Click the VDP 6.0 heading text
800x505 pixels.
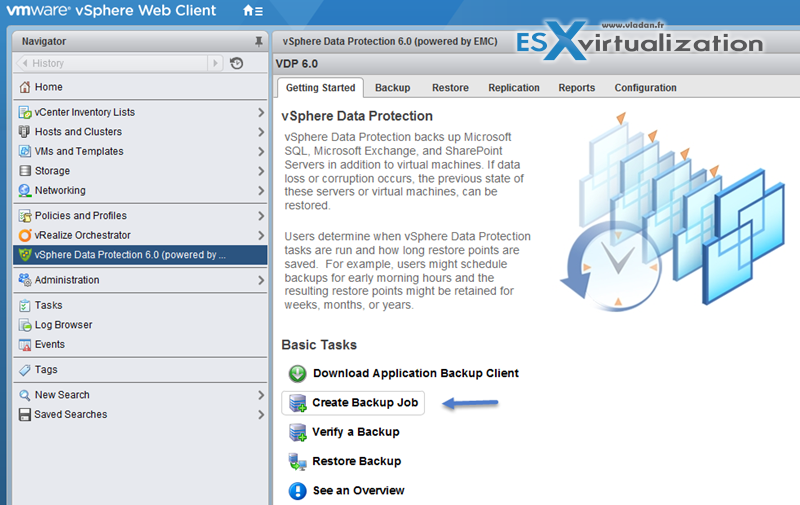click(296, 64)
